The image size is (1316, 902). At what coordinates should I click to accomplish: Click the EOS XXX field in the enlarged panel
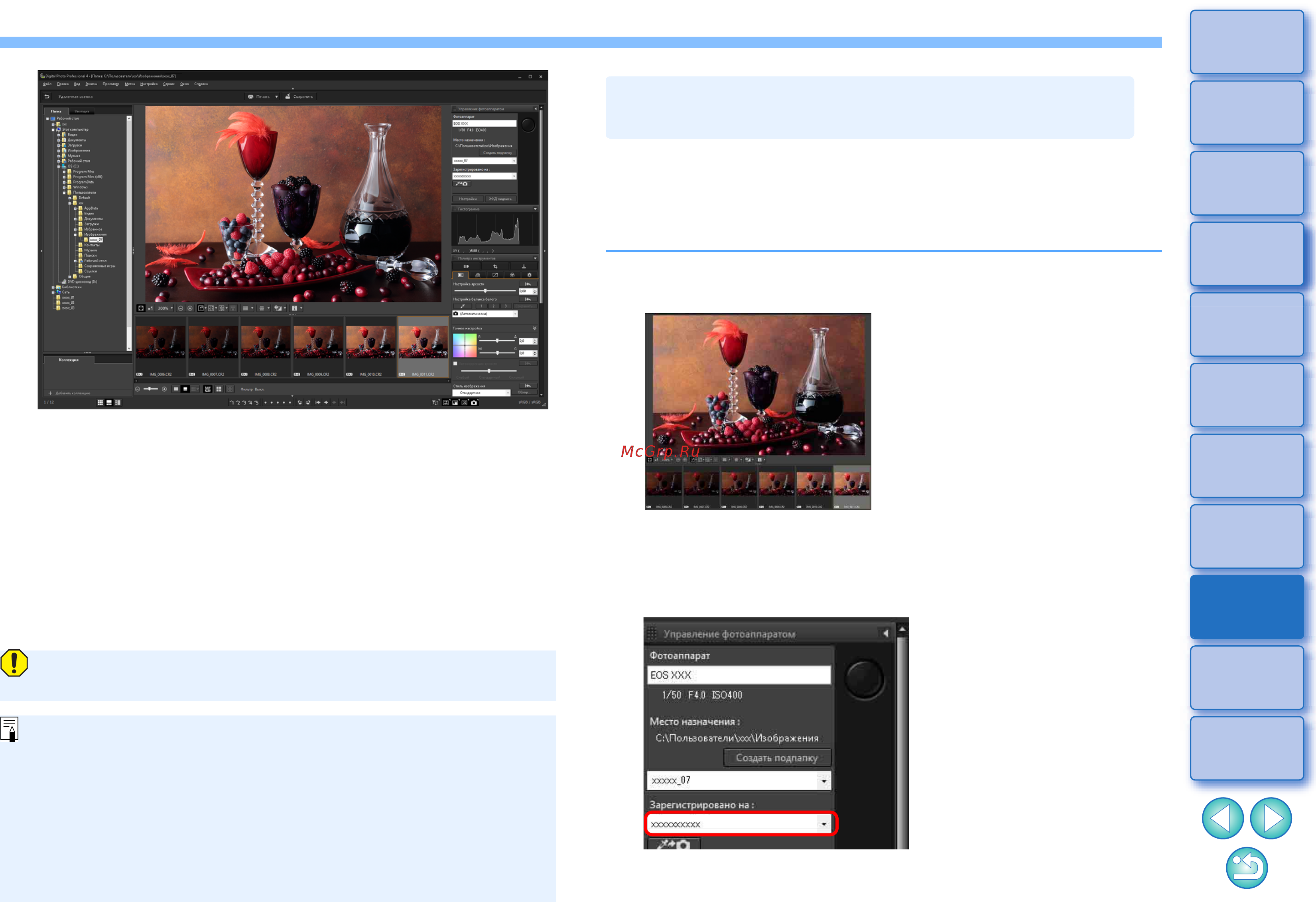(739, 674)
